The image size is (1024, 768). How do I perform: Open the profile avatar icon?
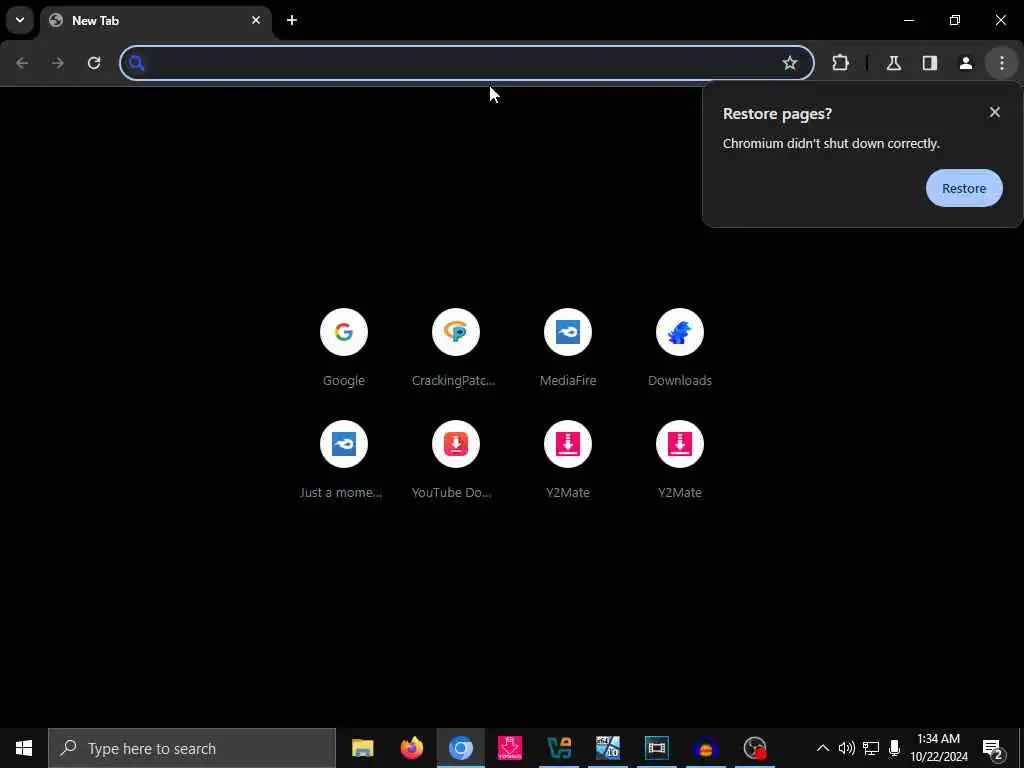pyautogui.click(x=965, y=63)
